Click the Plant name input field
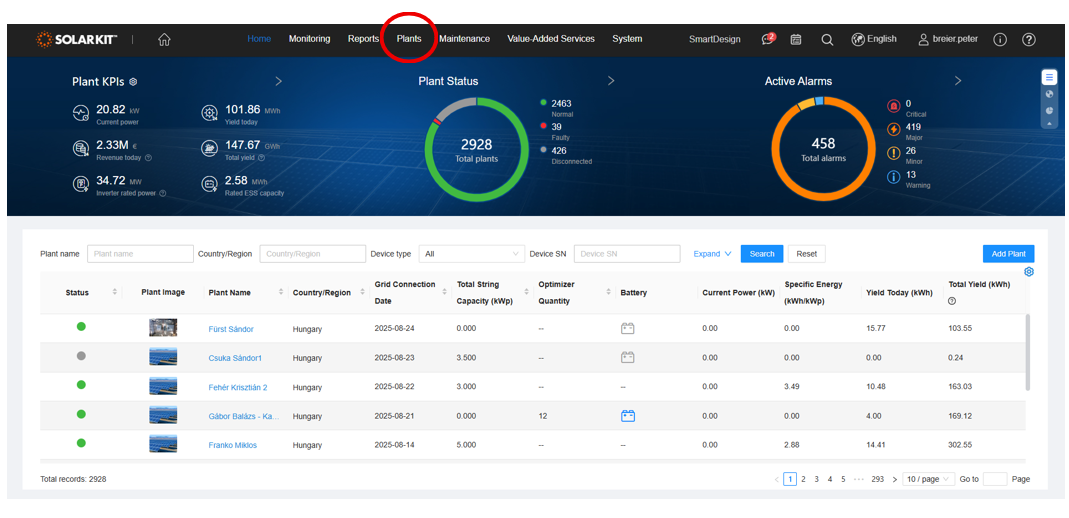Screen dimensions: 1069x518 coord(140,254)
